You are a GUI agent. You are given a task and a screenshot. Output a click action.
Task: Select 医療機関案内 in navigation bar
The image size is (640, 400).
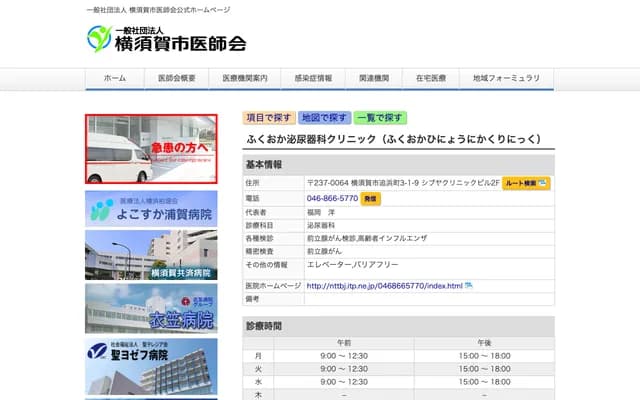pyautogui.click(x=245, y=78)
